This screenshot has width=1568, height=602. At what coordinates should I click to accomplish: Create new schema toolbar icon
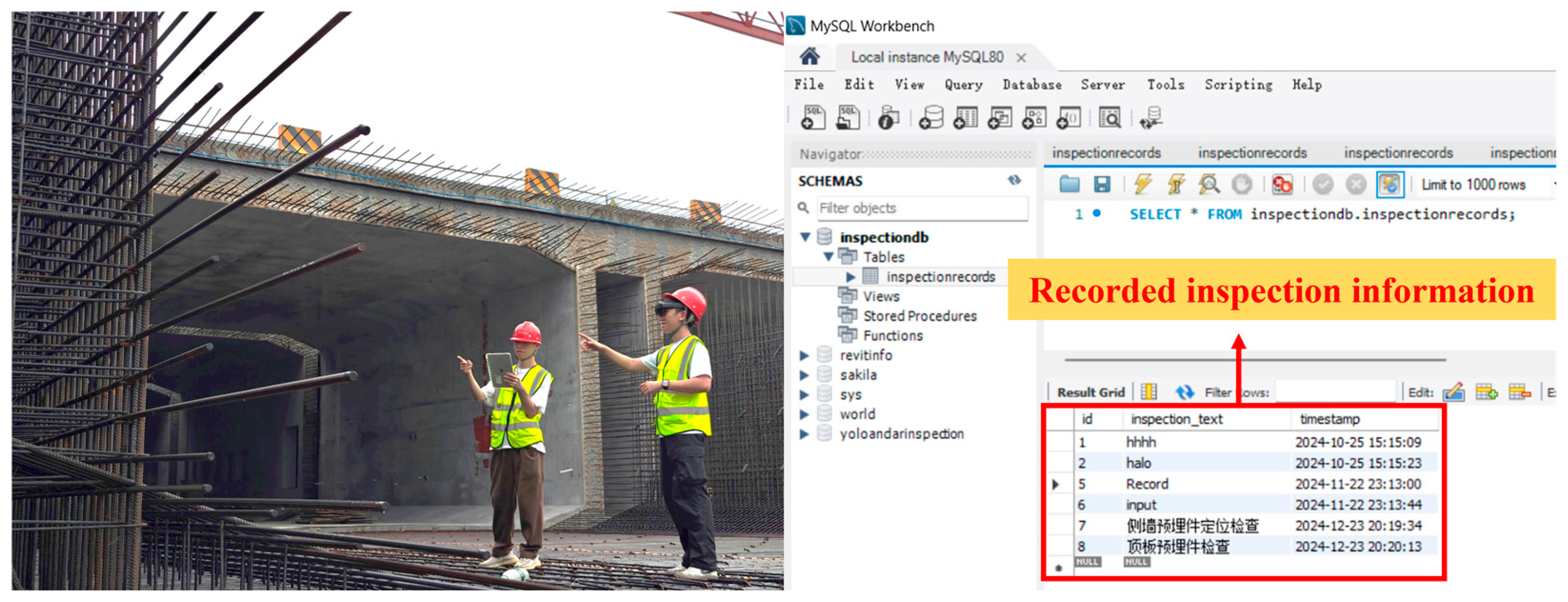tap(930, 117)
